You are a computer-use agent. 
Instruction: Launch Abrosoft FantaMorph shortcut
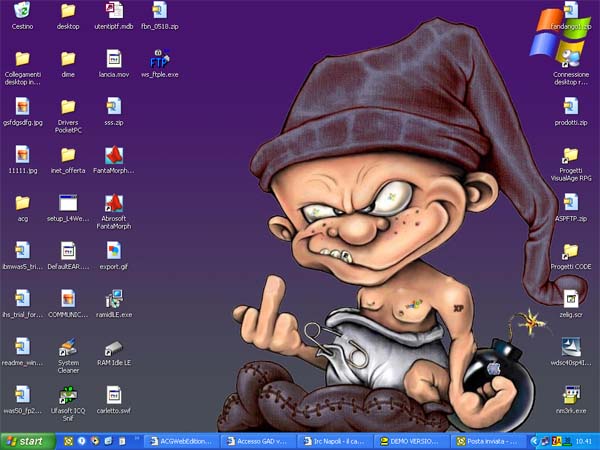tap(114, 203)
